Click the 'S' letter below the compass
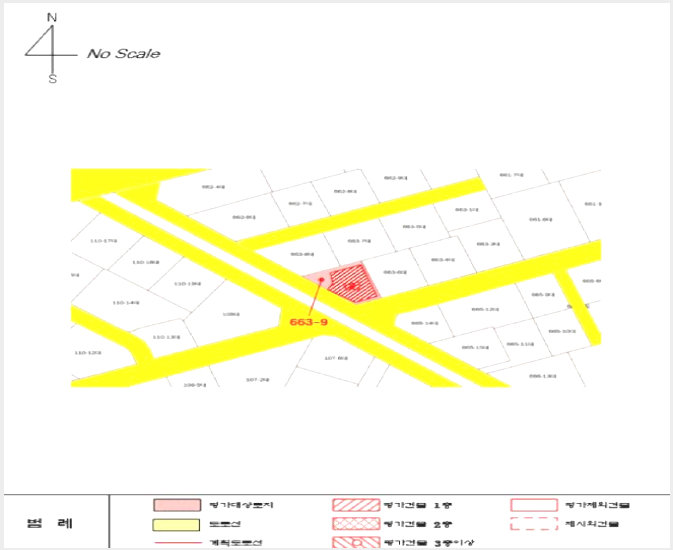 coord(52,79)
